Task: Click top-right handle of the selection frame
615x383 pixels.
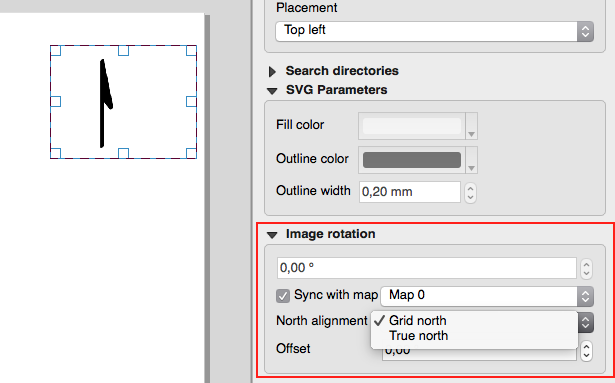Action: (x=191, y=51)
